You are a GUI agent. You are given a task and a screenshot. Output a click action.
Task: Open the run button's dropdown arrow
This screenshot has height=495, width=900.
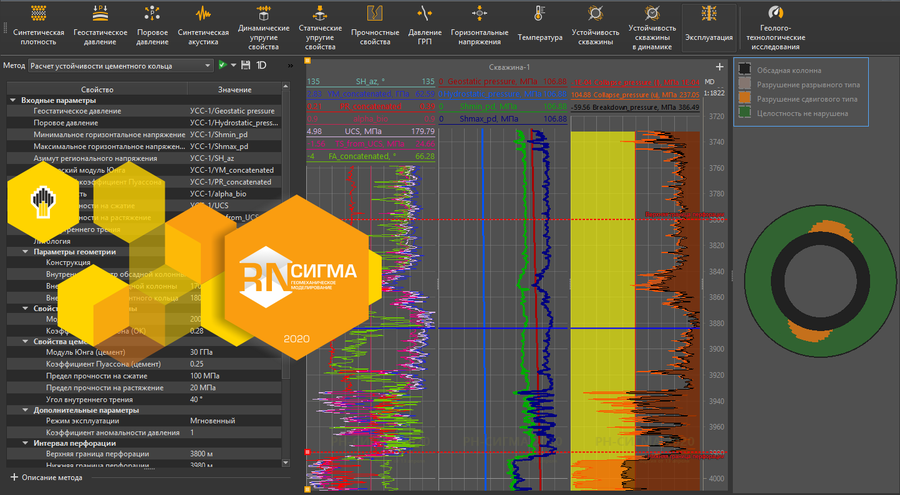tap(233, 65)
